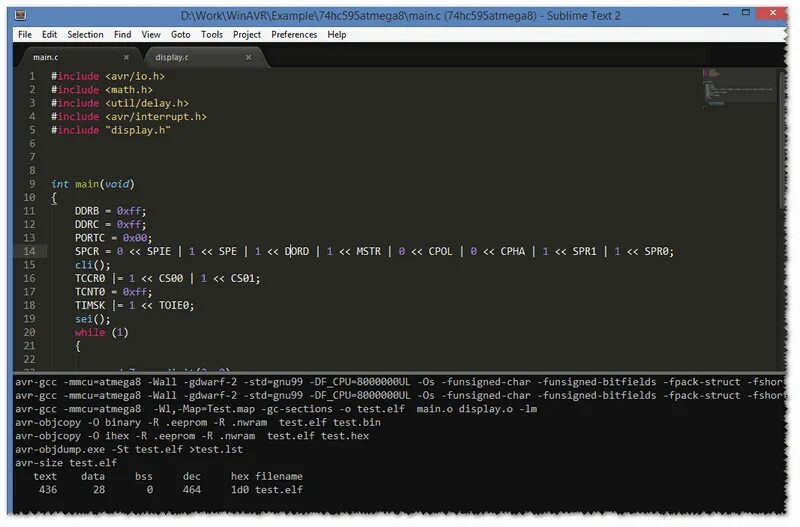Click the editor vertical scrollbar thumb
Screen dimensions: 800x527
[x=783, y=139]
